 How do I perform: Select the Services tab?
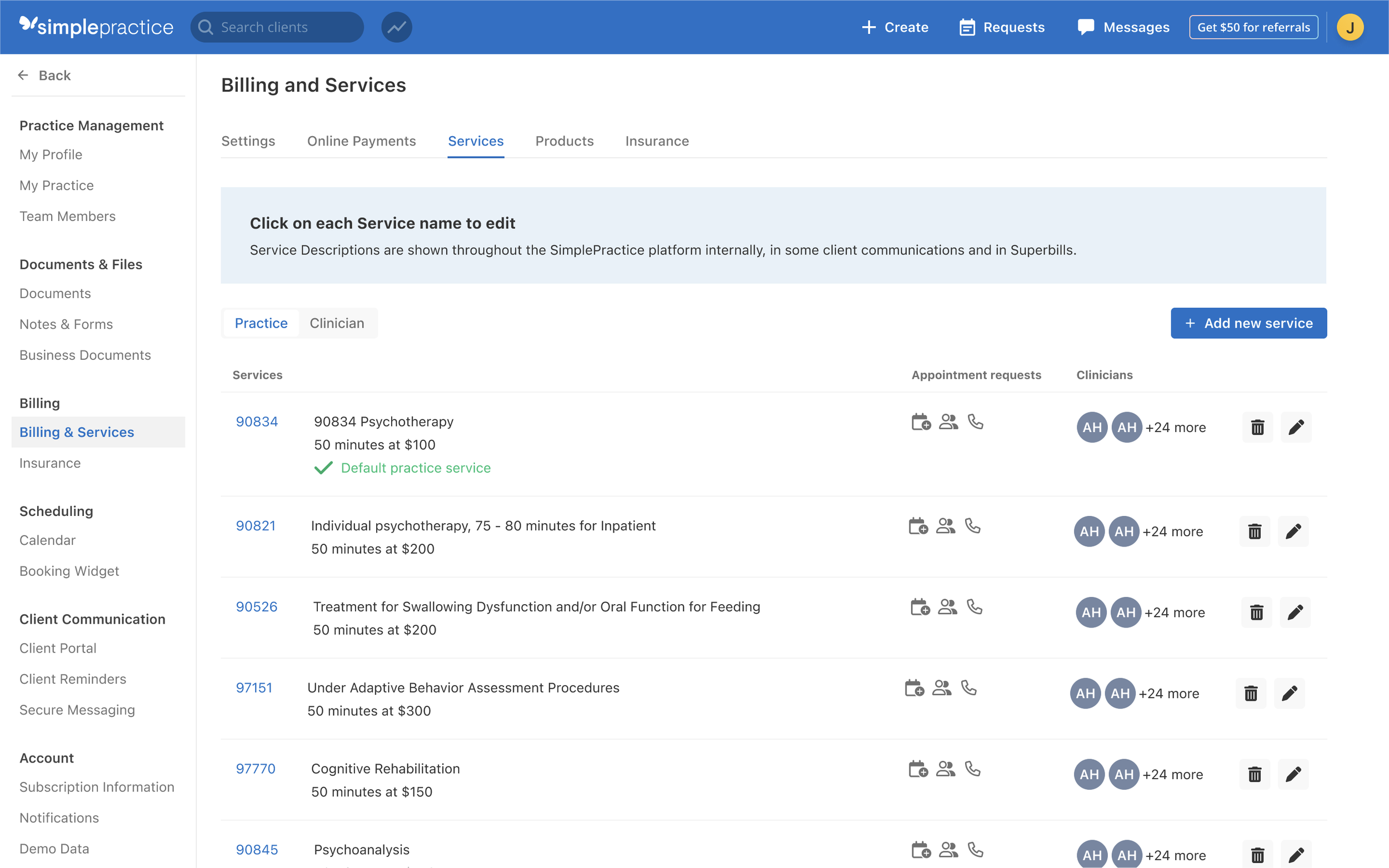coord(476,141)
